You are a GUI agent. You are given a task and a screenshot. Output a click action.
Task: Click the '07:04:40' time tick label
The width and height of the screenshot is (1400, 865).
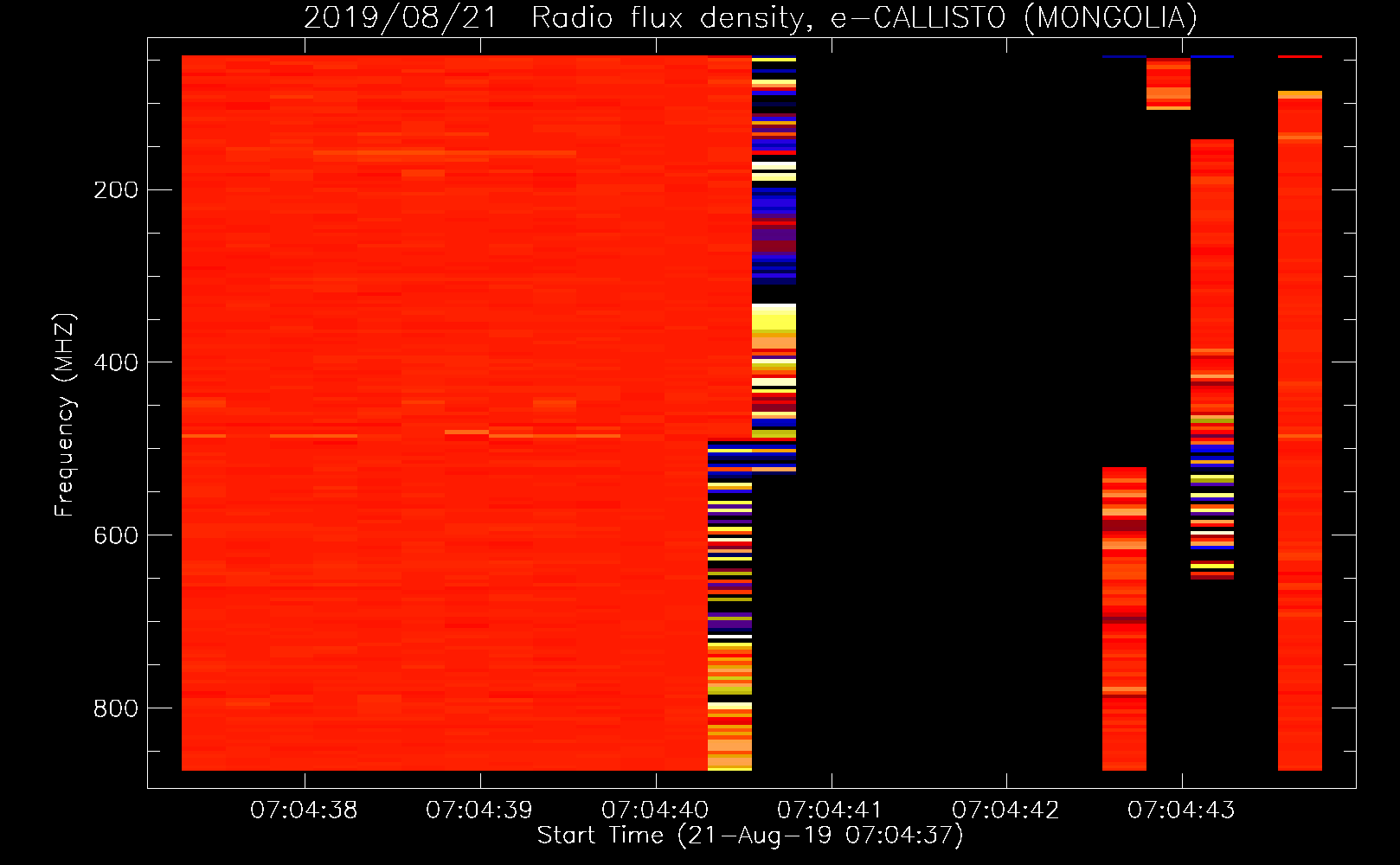pos(655,811)
